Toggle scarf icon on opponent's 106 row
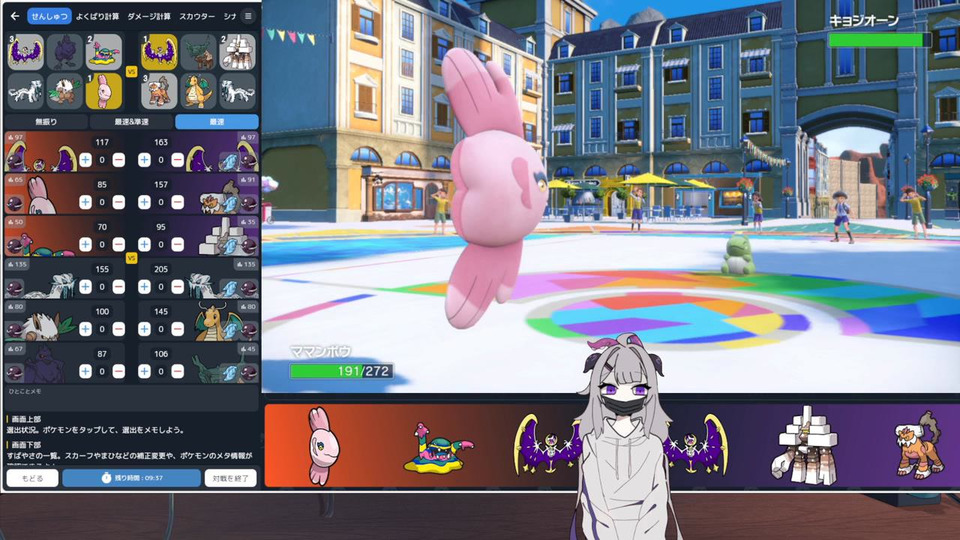 coord(230,372)
